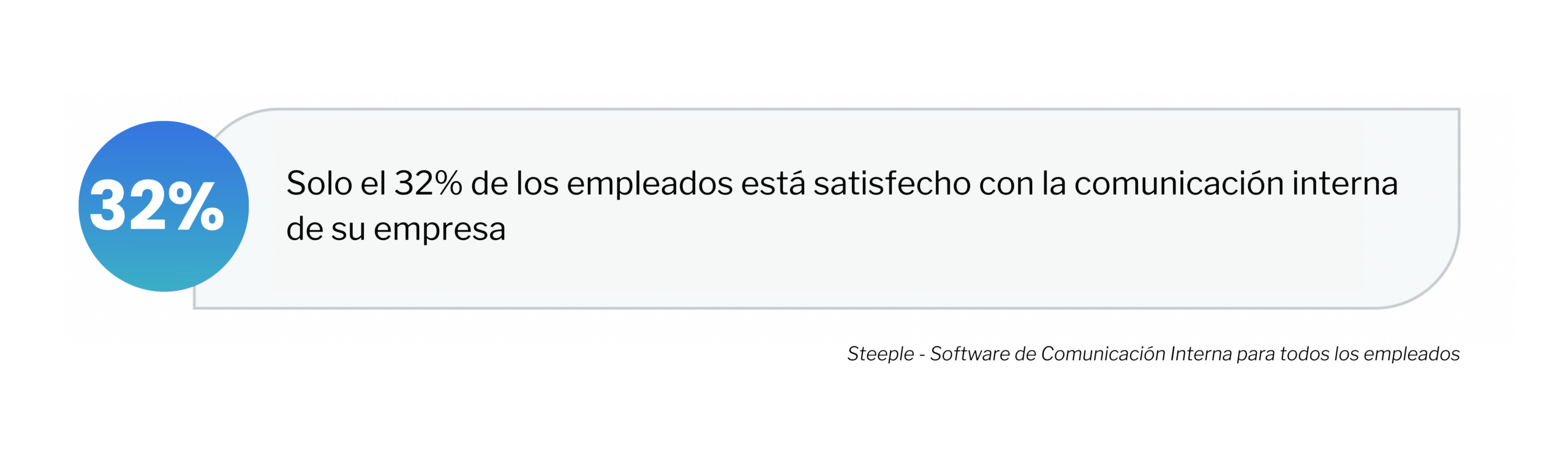Click the blue gradient 32% circle badge

(x=164, y=206)
